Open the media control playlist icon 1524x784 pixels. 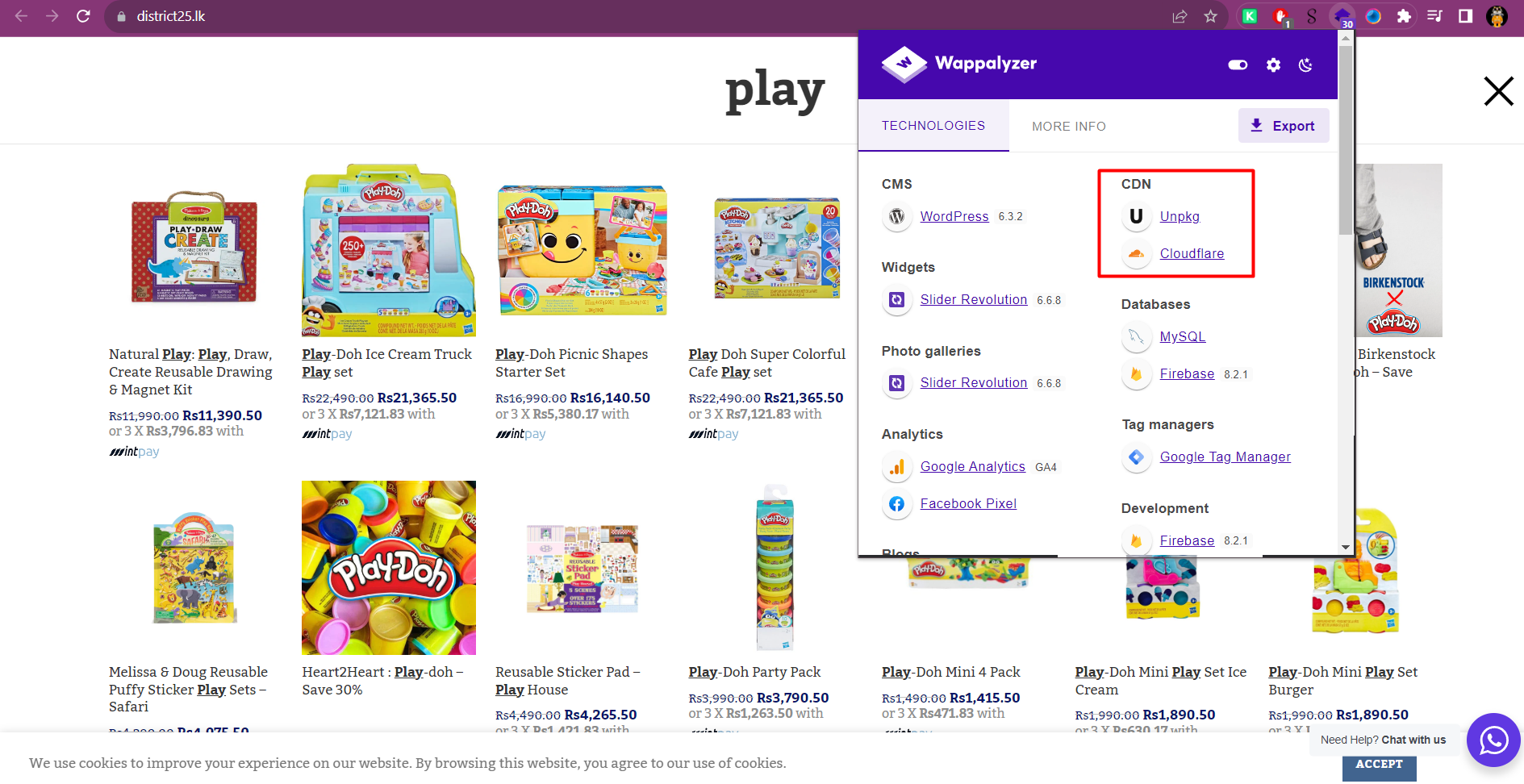pos(1434,16)
